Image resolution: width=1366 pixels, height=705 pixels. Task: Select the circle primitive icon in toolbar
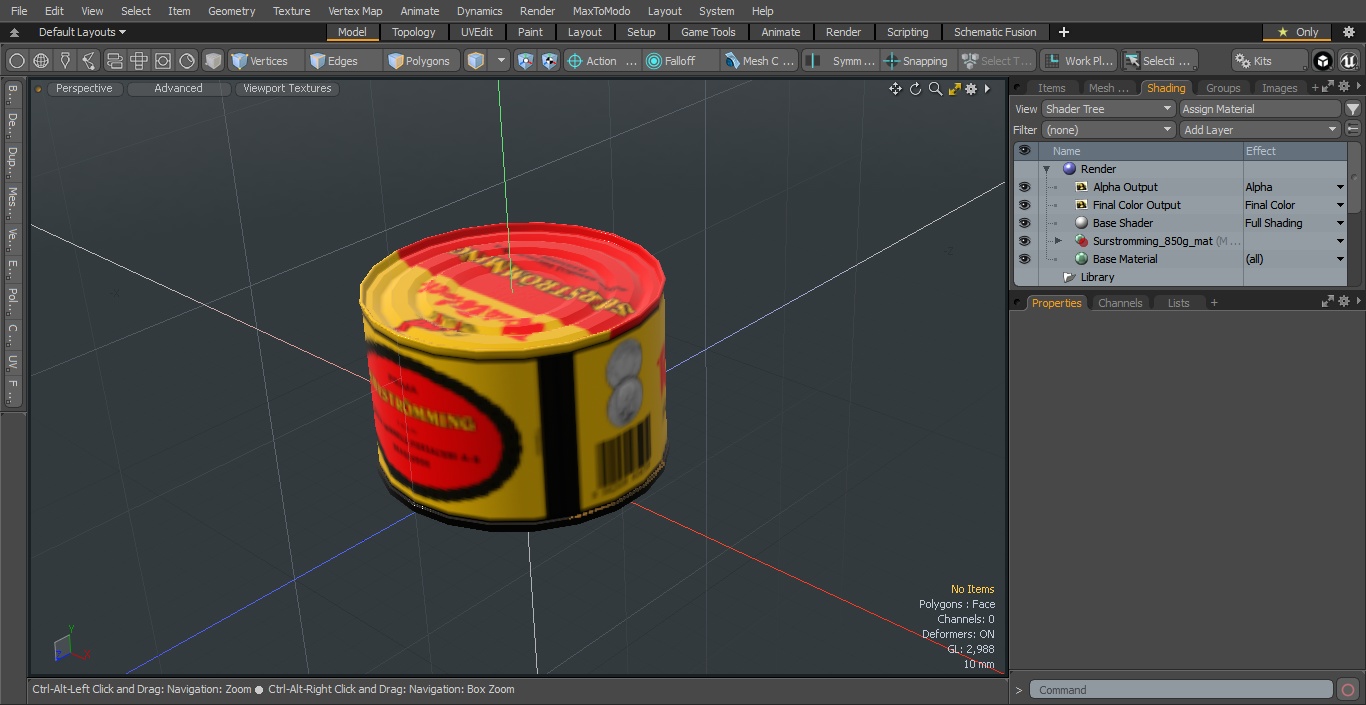point(17,61)
